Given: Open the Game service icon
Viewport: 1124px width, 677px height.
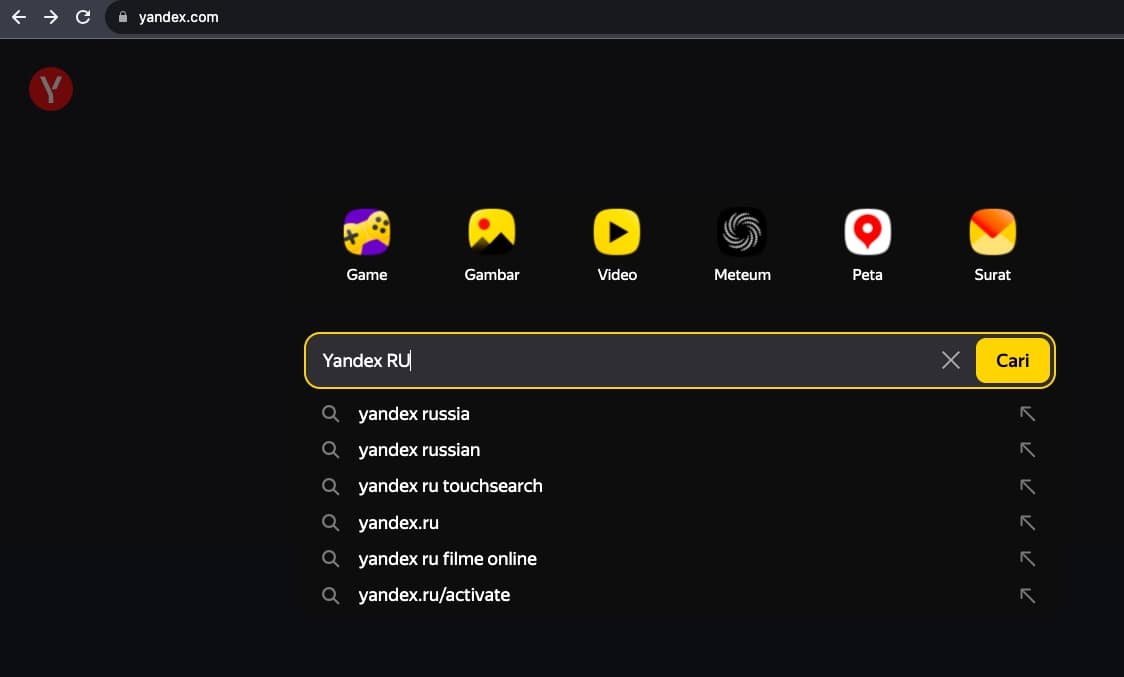Looking at the screenshot, I should point(367,232).
